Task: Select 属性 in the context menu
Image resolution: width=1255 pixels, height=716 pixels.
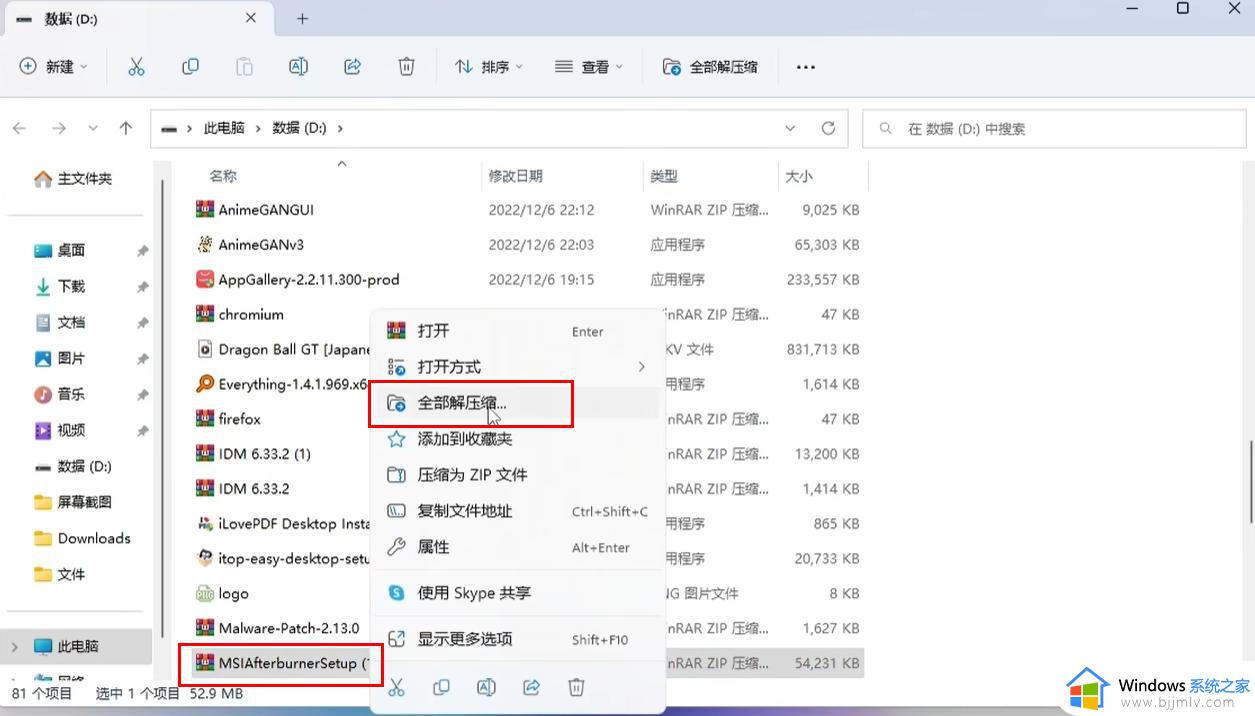Action: tap(515, 547)
